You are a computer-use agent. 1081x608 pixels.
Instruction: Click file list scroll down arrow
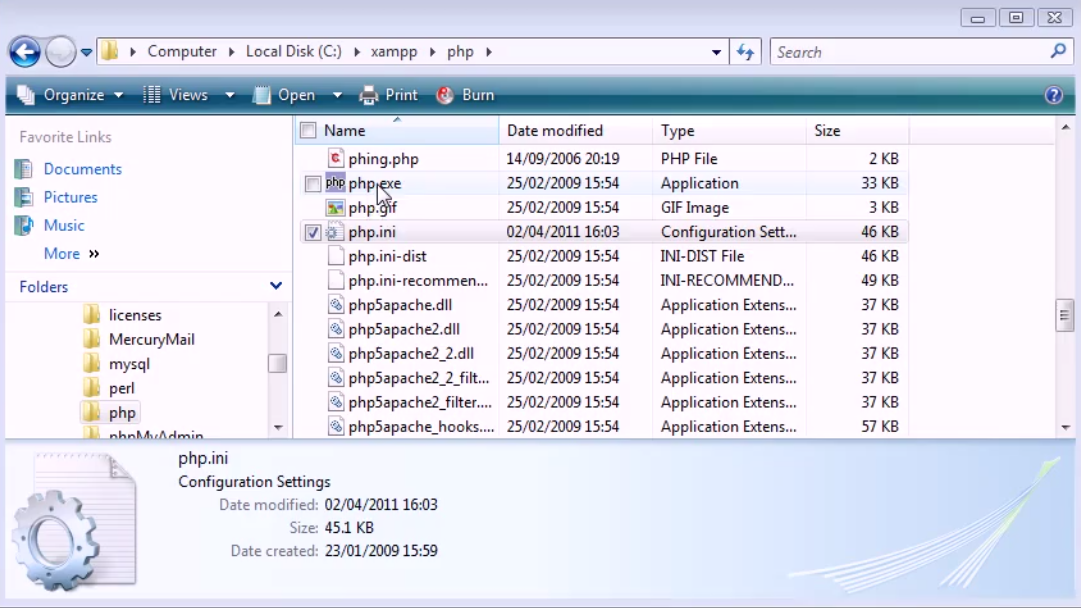pos(1065,427)
